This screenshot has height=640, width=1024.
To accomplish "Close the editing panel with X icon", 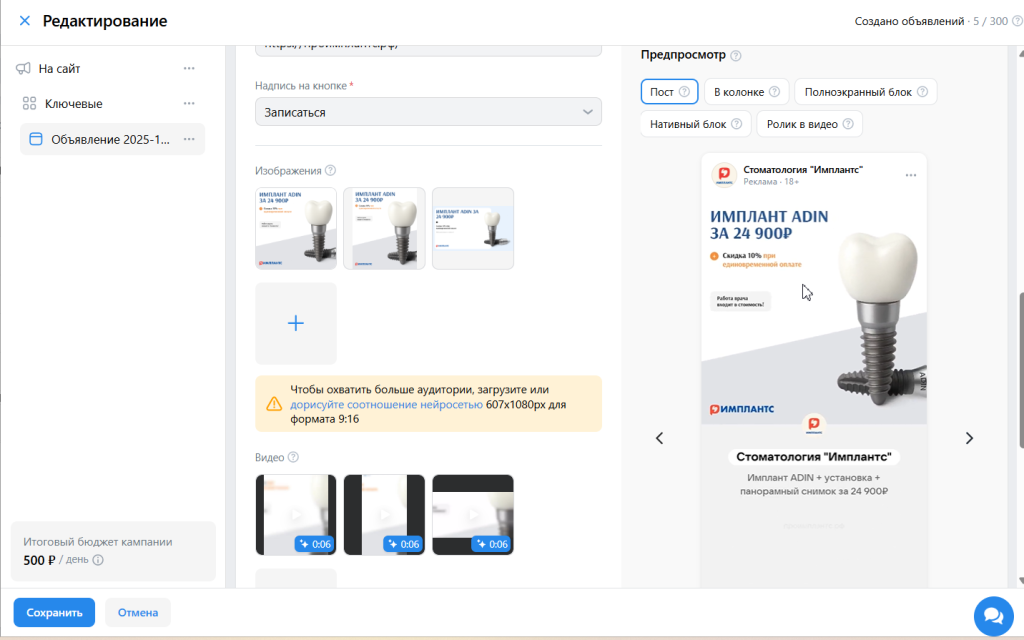I will [x=25, y=21].
